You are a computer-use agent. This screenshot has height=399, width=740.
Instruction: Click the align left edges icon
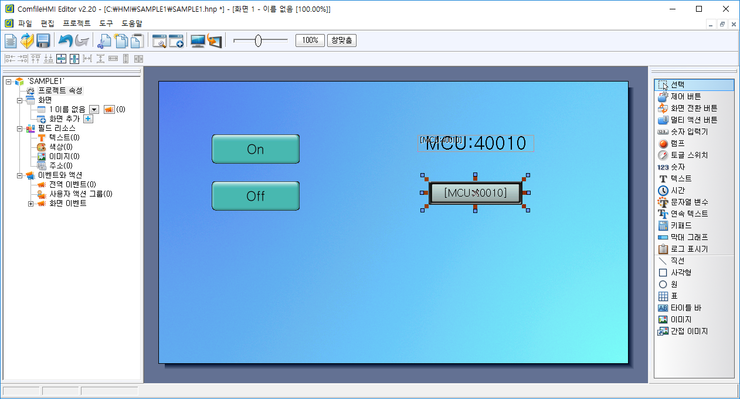point(9,59)
